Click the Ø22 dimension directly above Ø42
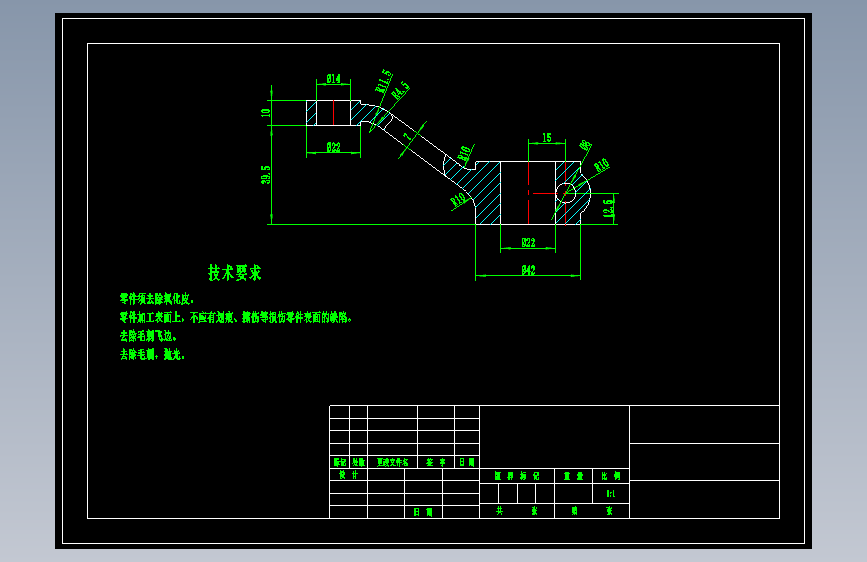The width and height of the screenshot is (867, 562). [x=528, y=242]
